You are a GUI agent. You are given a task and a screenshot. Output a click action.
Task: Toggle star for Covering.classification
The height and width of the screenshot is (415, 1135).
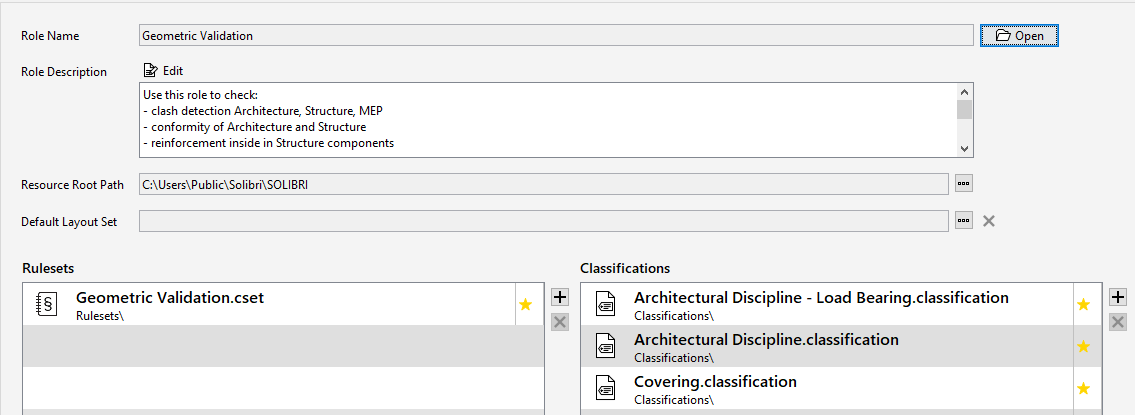1084,388
